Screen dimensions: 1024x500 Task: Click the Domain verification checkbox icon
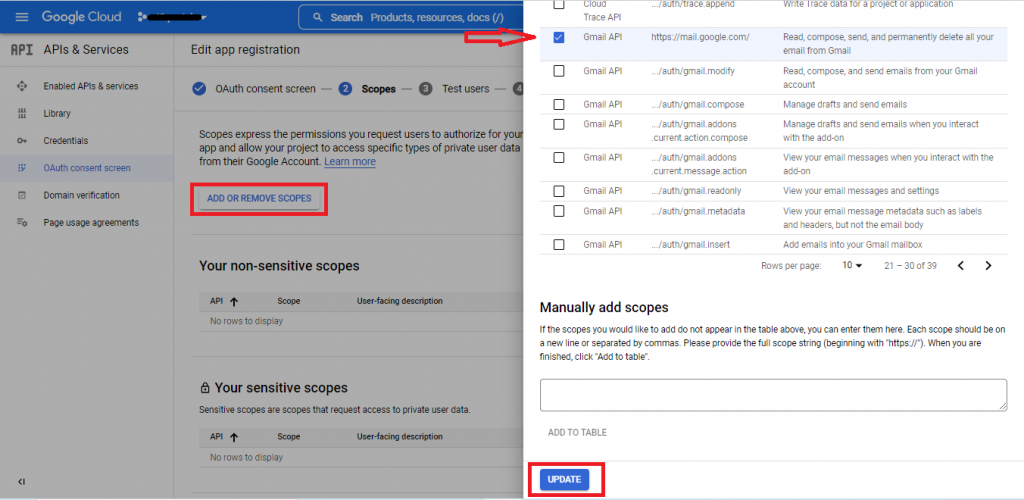coord(22,195)
